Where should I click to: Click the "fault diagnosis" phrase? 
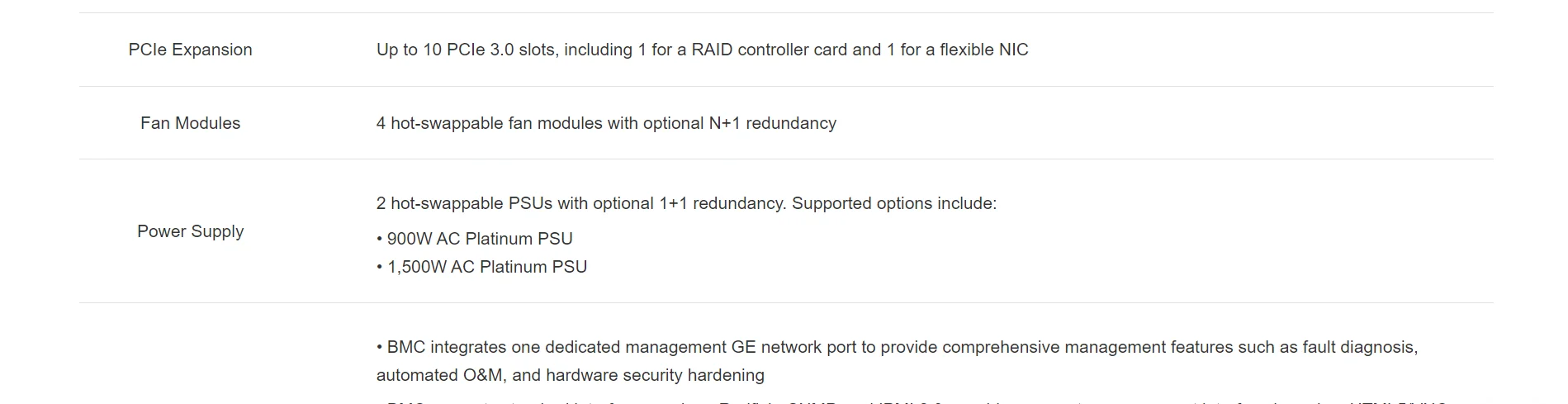pos(1359,347)
